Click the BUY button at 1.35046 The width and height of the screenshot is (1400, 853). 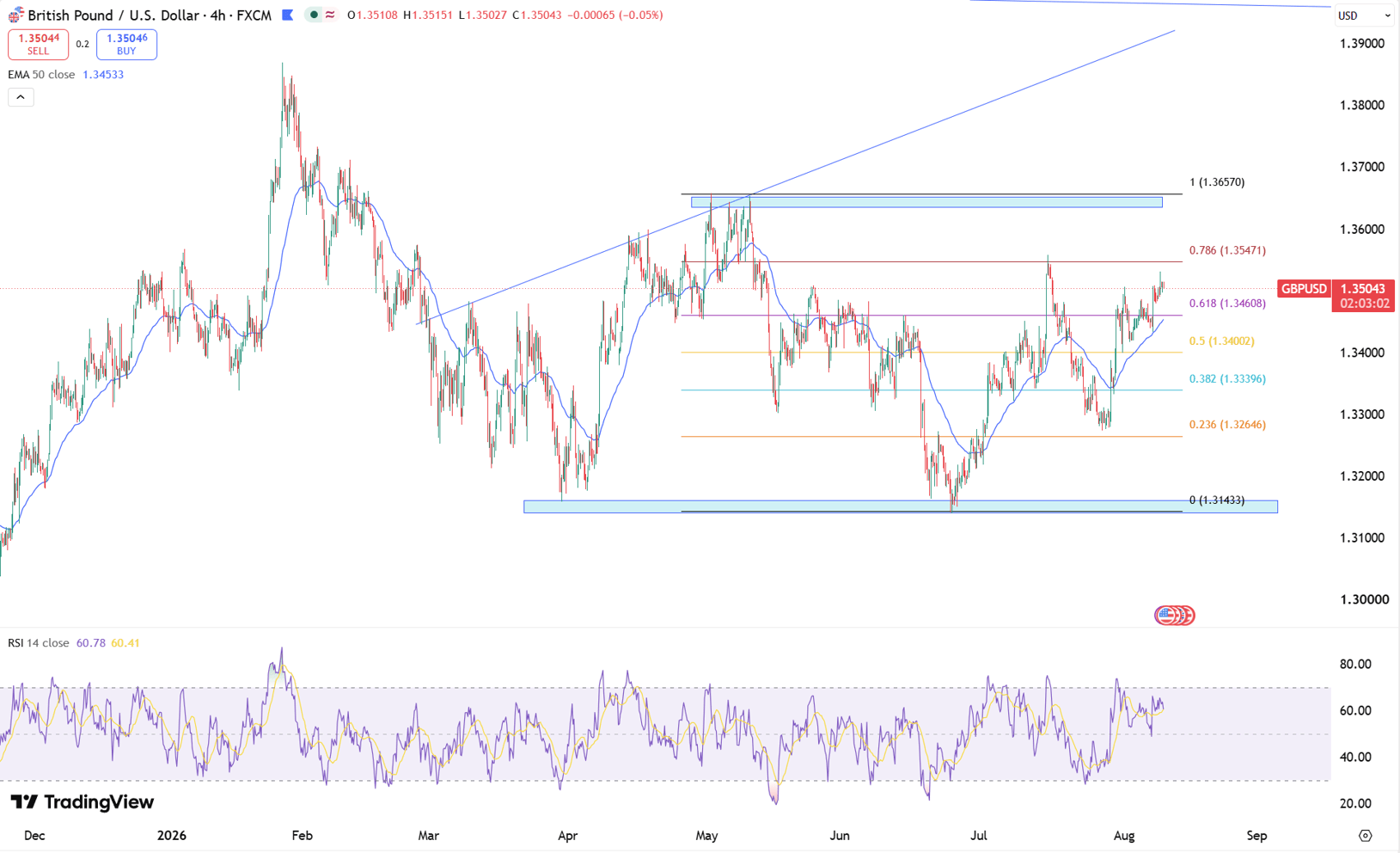point(126,44)
